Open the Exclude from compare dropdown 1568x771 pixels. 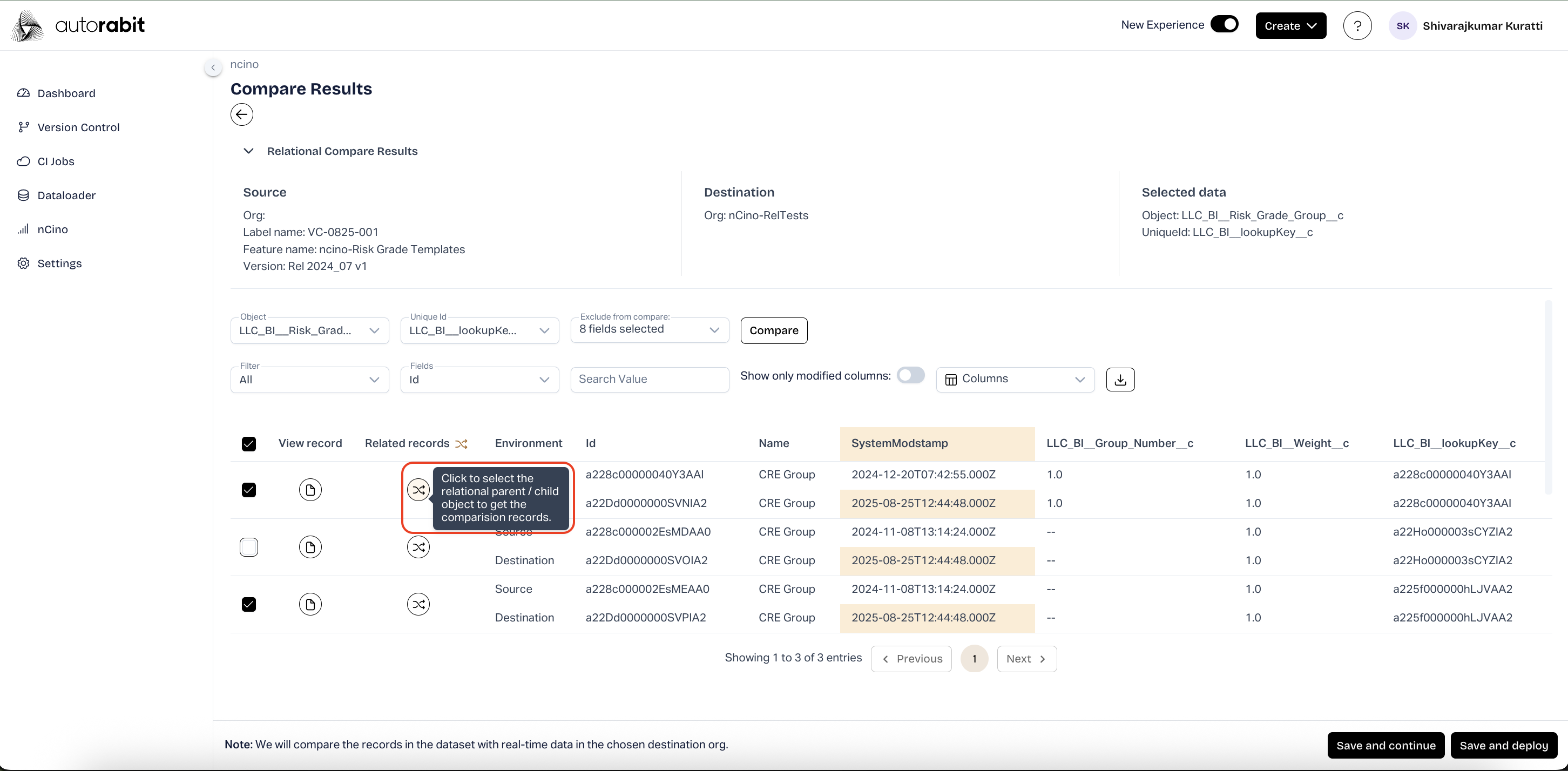[649, 330]
